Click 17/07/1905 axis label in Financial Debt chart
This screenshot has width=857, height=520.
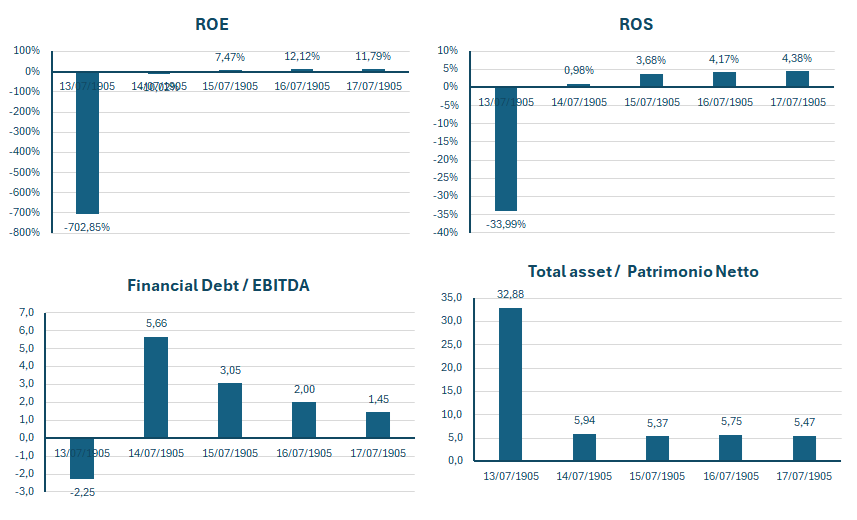point(378,453)
